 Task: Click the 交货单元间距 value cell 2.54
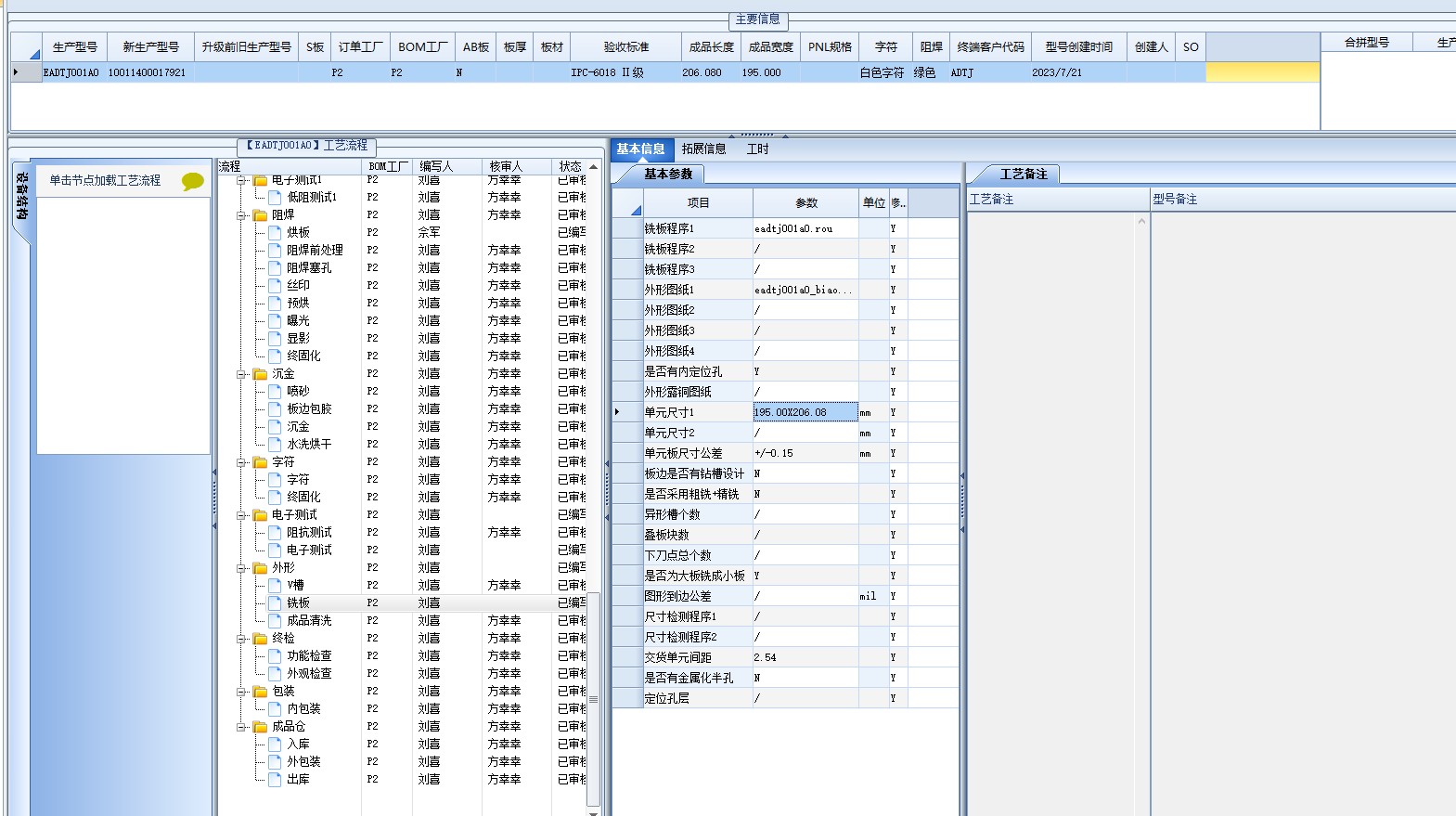click(805, 657)
